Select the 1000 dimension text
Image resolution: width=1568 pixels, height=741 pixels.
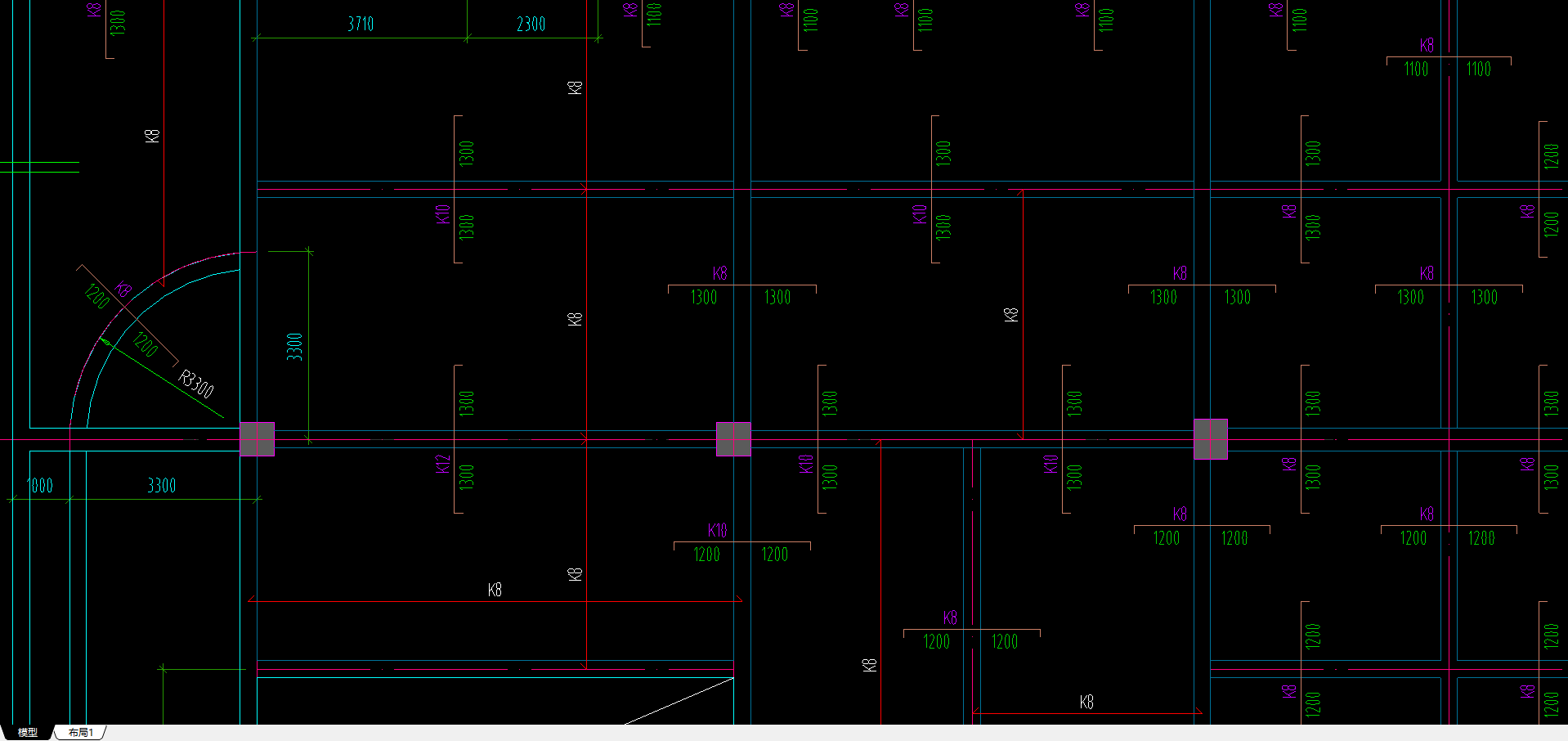click(39, 485)
